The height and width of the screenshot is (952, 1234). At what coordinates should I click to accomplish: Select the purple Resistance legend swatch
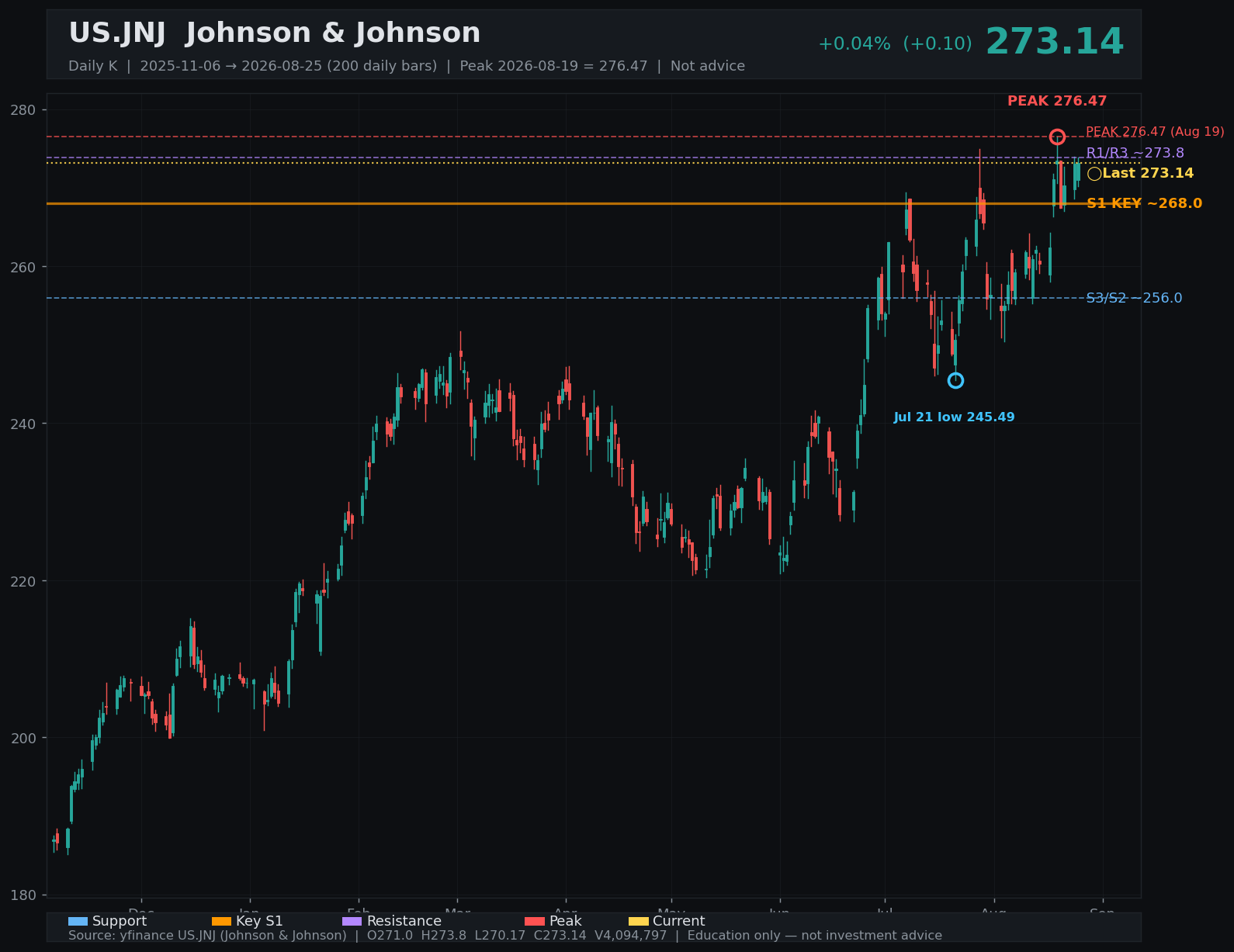coord(352,921)
